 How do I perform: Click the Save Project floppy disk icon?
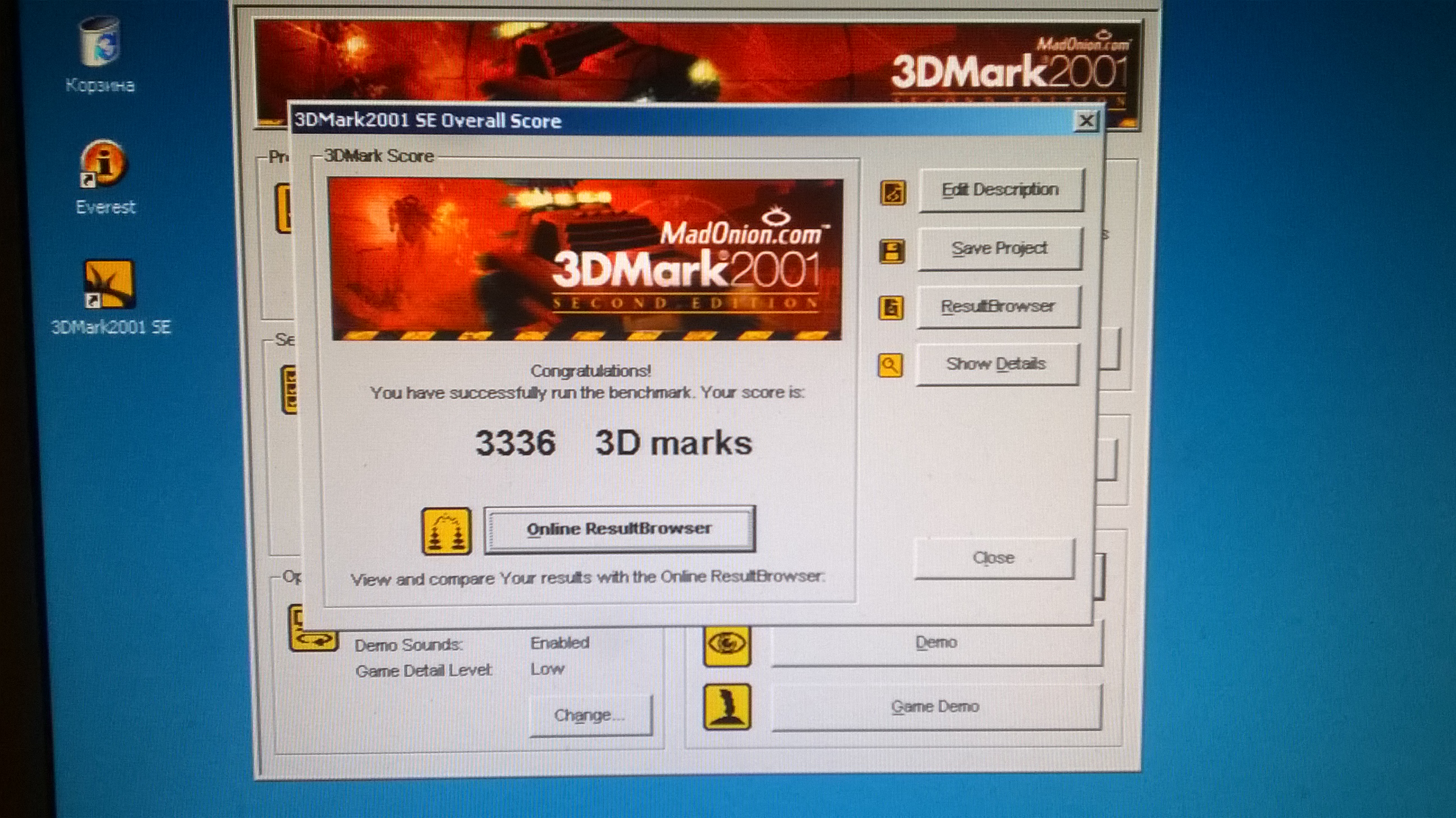pos(892,252)
